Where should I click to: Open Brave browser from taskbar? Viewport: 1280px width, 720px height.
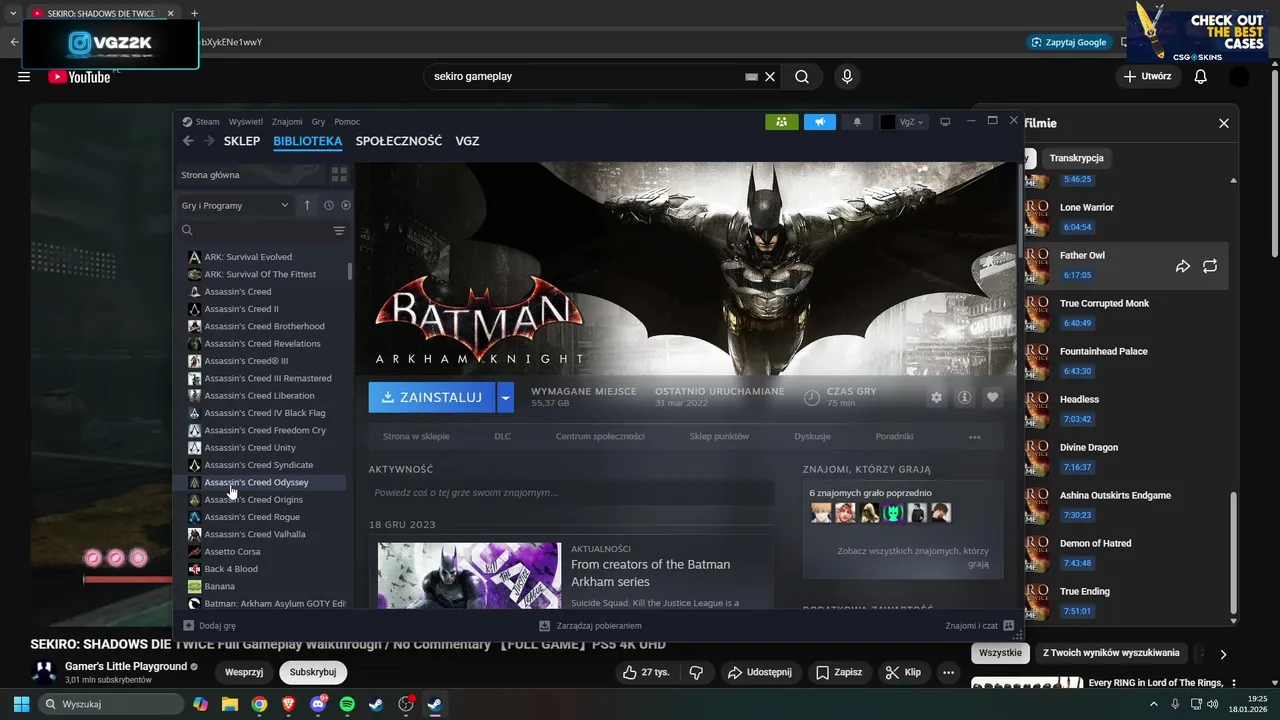pos(288,704)
